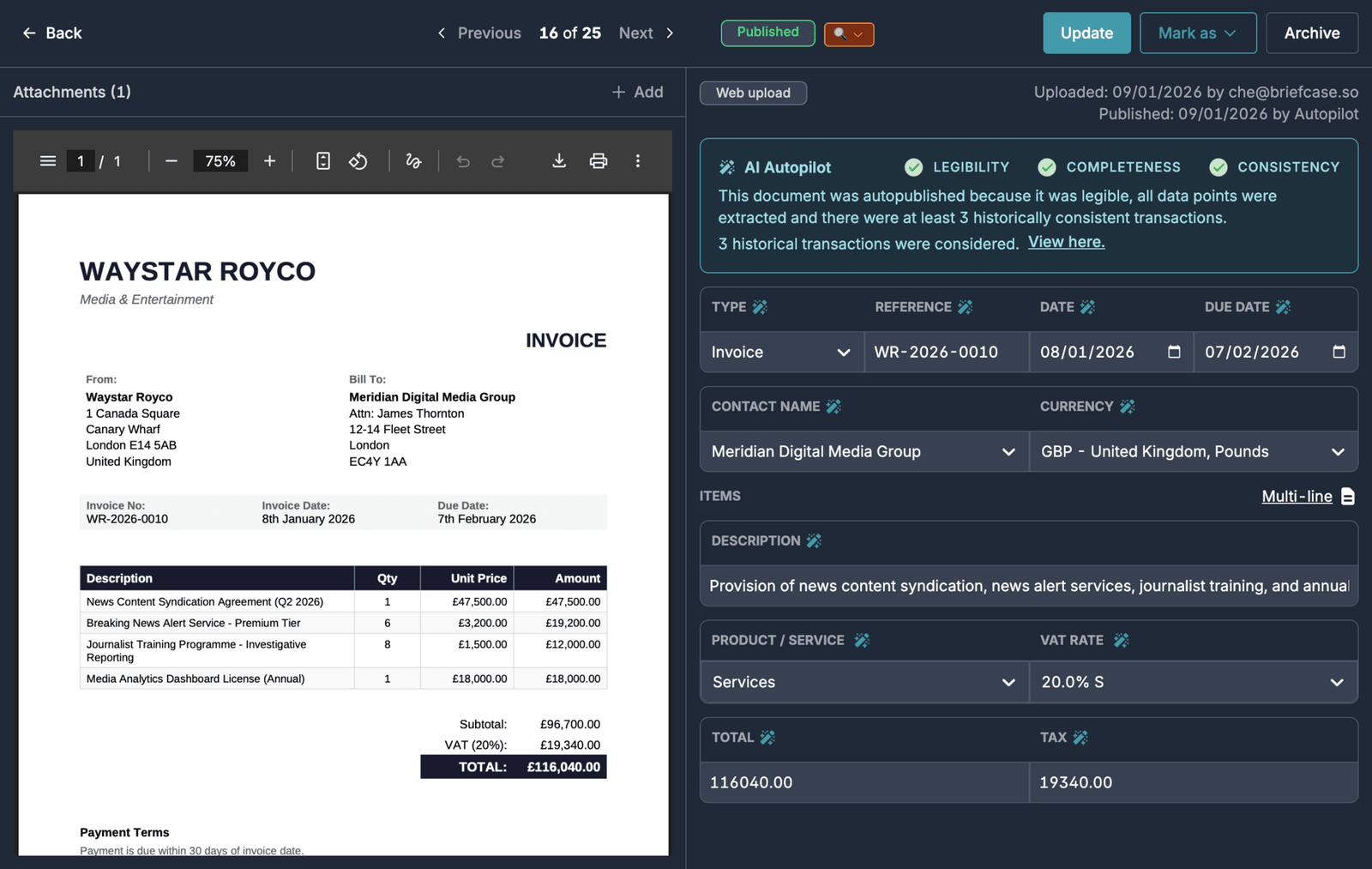Viewport: 1372px width, 869px height.
Task: Click the wand icon beside REFERENCE
Action: coord(965,307)
